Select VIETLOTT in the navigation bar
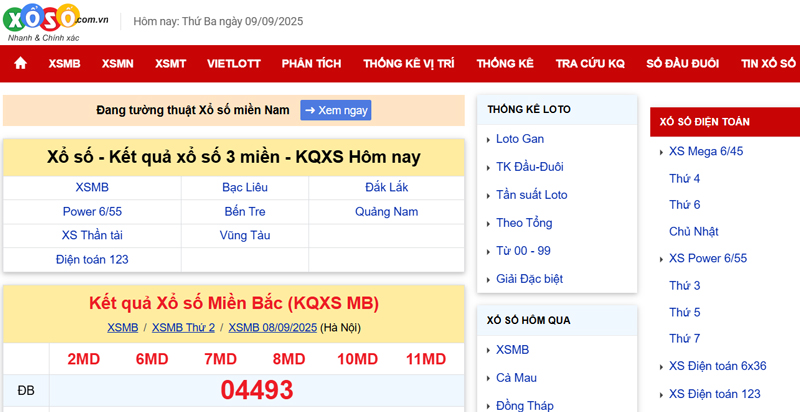 (234, 64)
